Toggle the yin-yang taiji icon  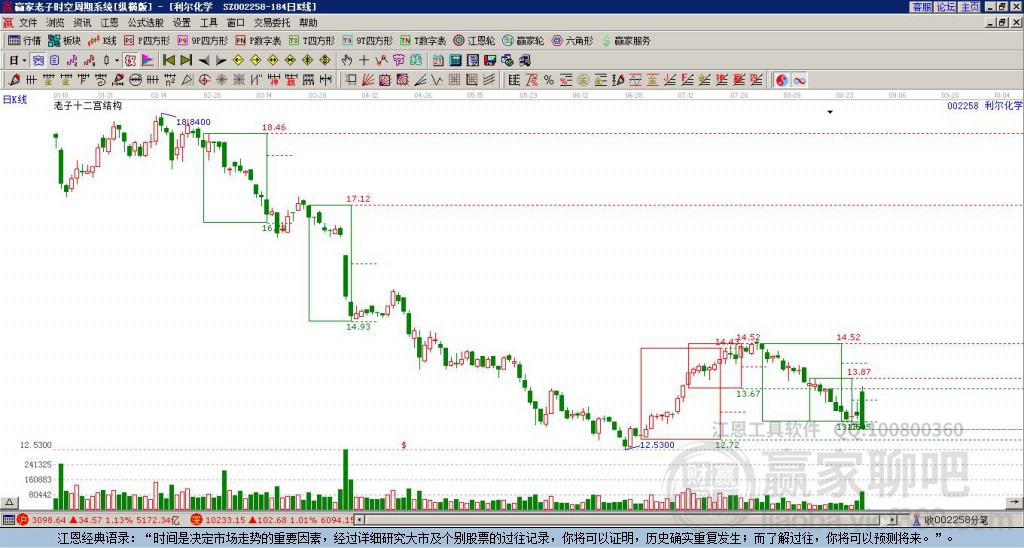782,80
